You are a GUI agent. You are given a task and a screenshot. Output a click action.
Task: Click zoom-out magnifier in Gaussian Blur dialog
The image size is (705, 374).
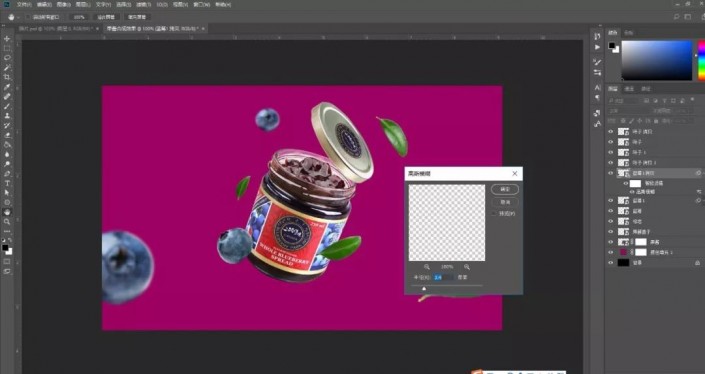(426, 267)
